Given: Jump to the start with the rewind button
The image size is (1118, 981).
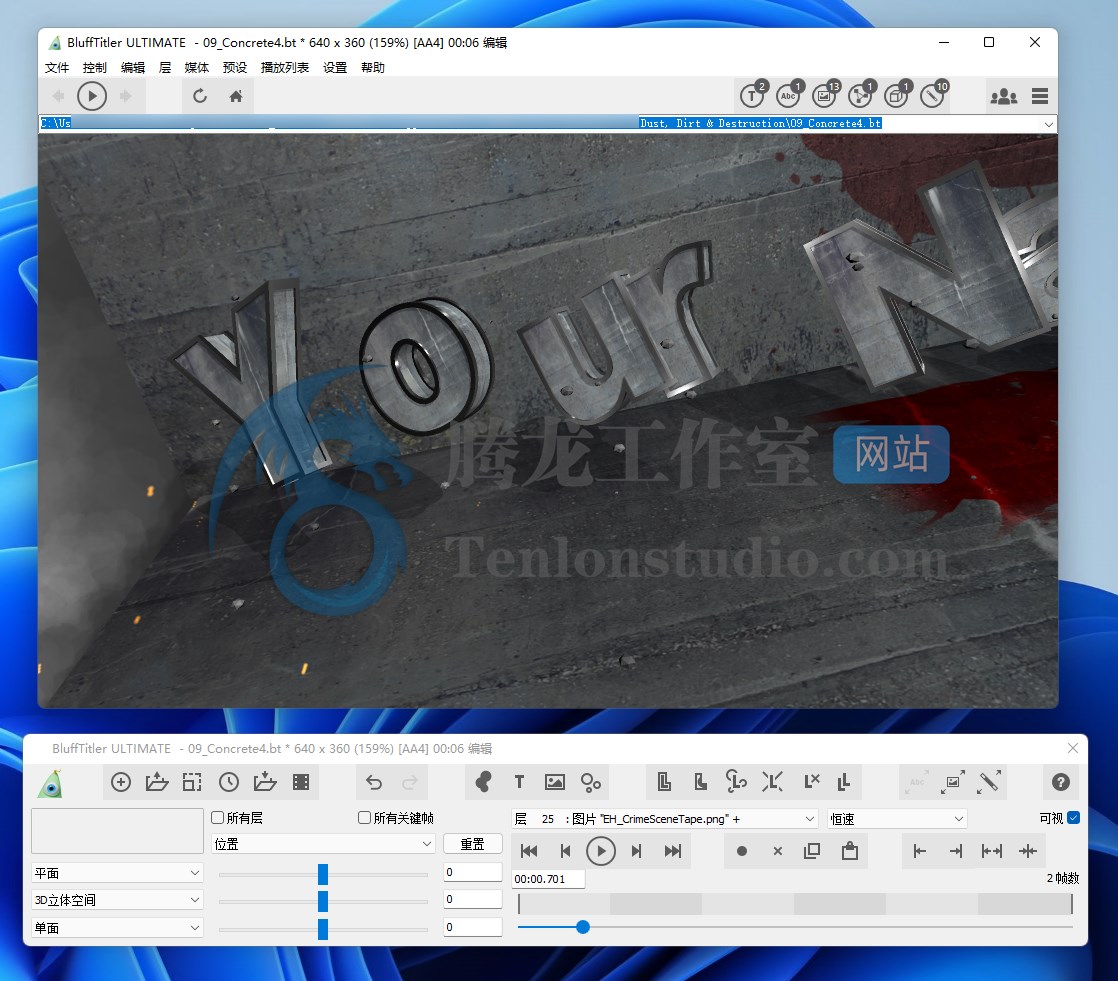Looking at the screenshot, I should coord(529,851).
